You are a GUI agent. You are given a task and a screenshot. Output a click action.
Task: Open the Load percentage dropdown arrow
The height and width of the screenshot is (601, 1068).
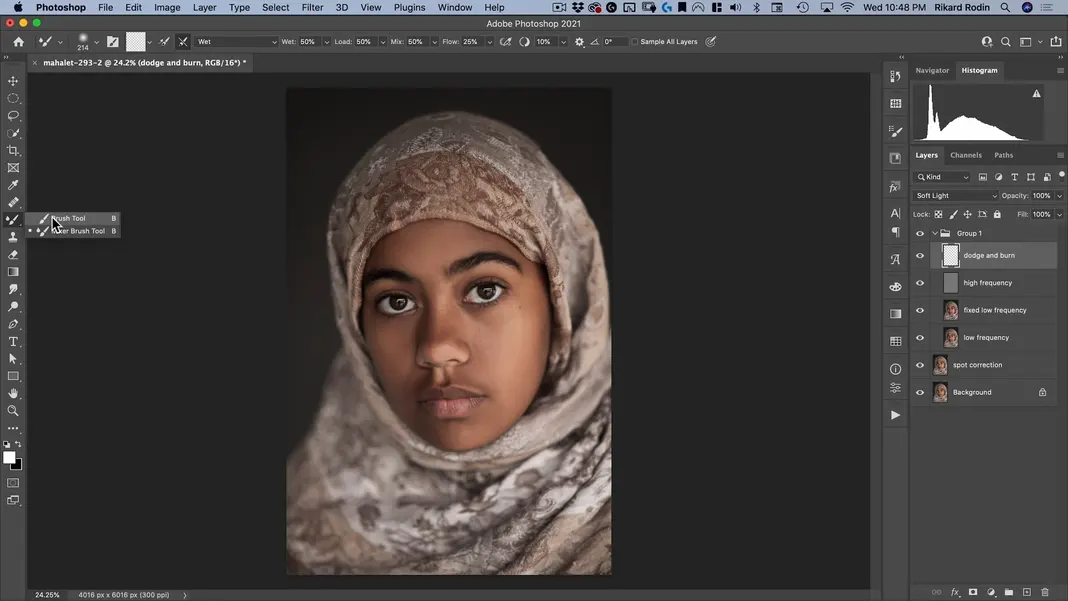[x=382, y=42]
